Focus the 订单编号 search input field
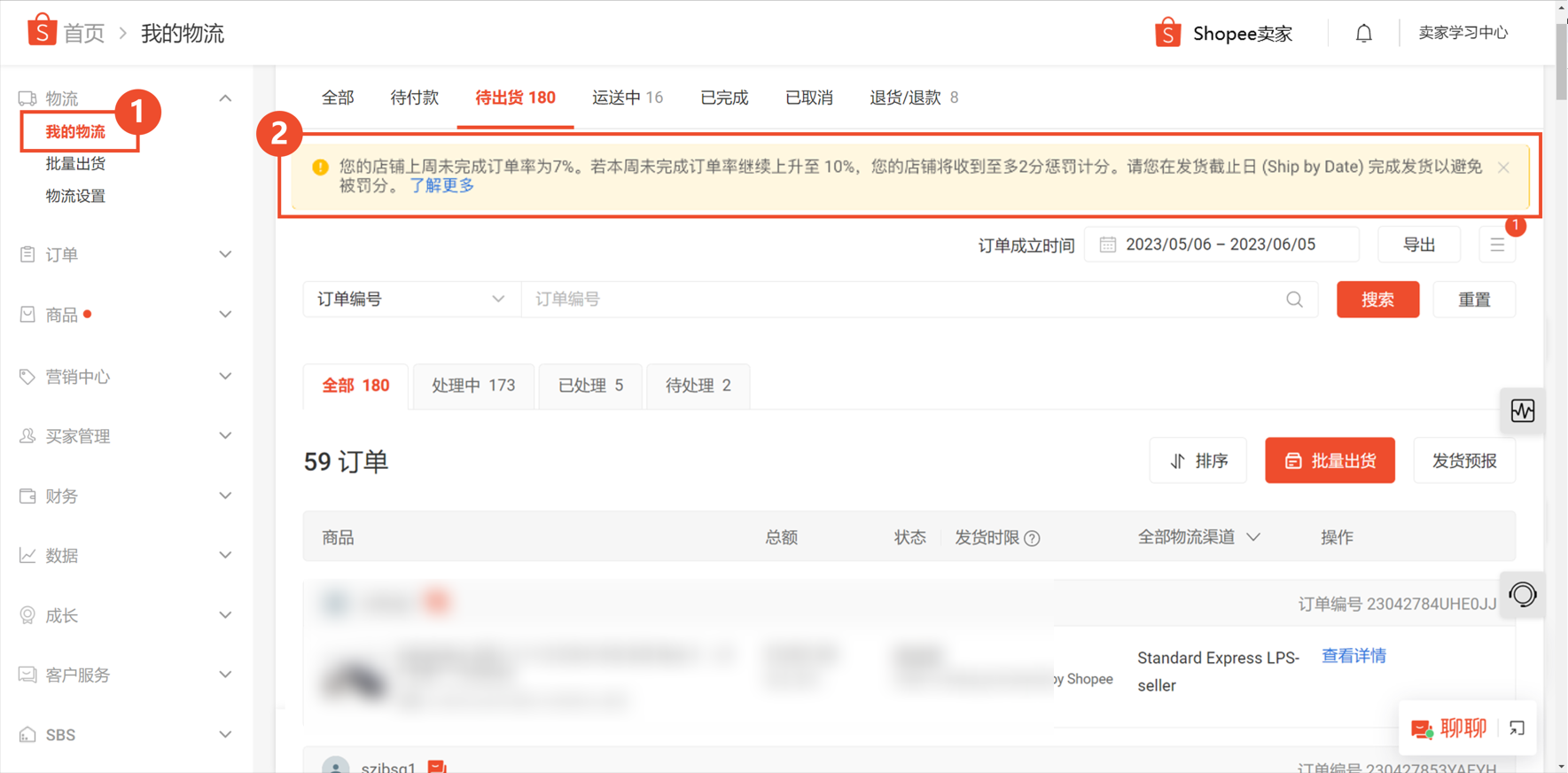The height and width of the screenshot is (773, 1568). (x=919, y=300)
